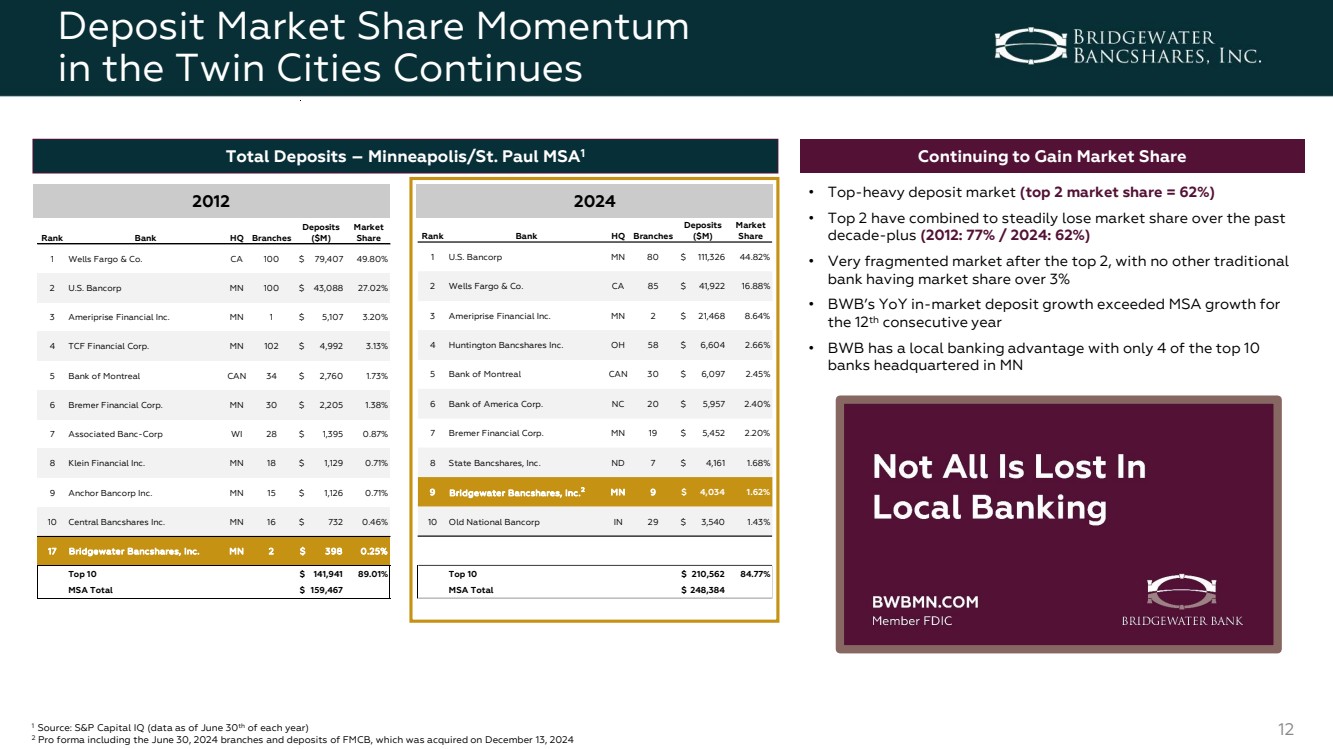Select the 'Not All Is Lost In Local Banking' headline
Image resolution: width=1333 pixels, height=749 pixels.
point(1009,487)
